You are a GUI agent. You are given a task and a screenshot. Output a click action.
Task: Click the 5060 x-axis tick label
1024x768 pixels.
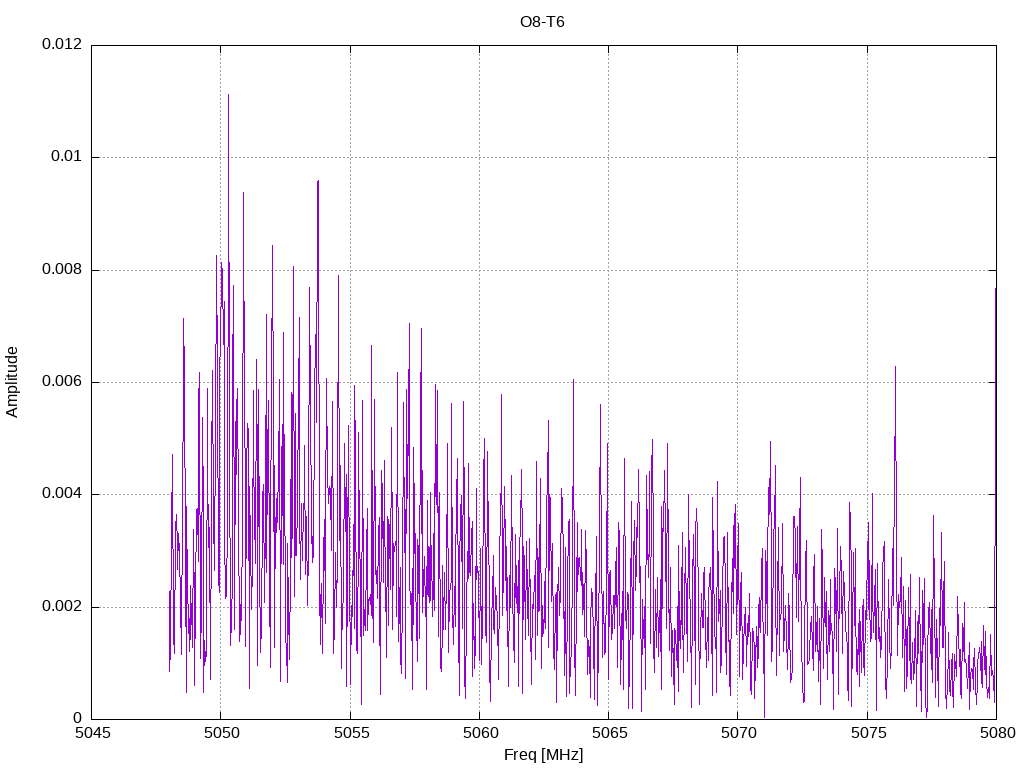click(x=481, y=733)
